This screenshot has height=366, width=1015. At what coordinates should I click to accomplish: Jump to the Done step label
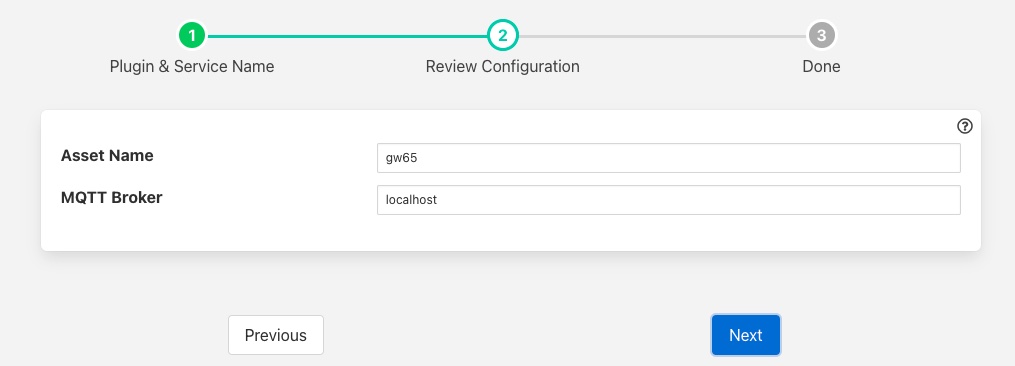coord(821,66)
